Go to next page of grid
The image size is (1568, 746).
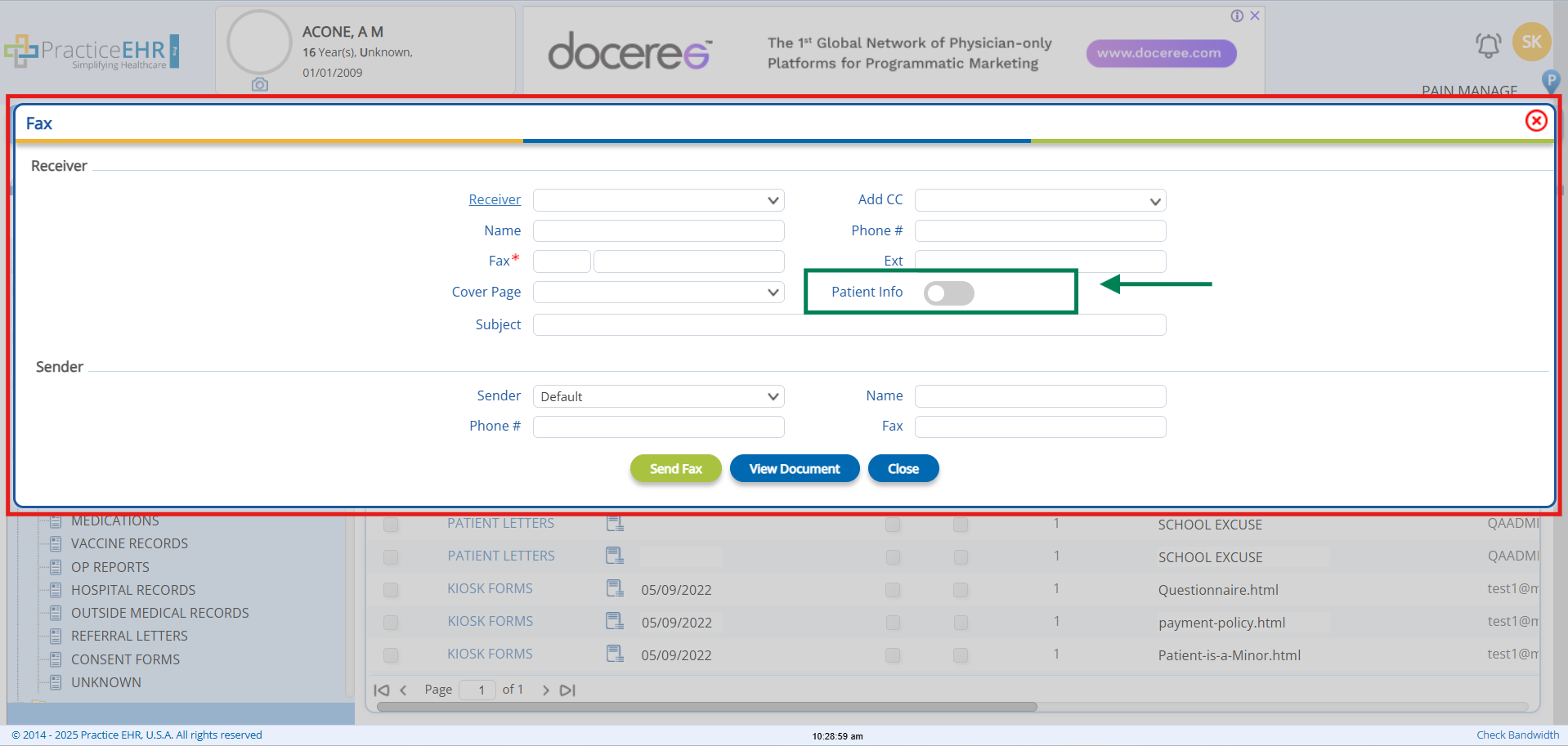tap(545, 690)
